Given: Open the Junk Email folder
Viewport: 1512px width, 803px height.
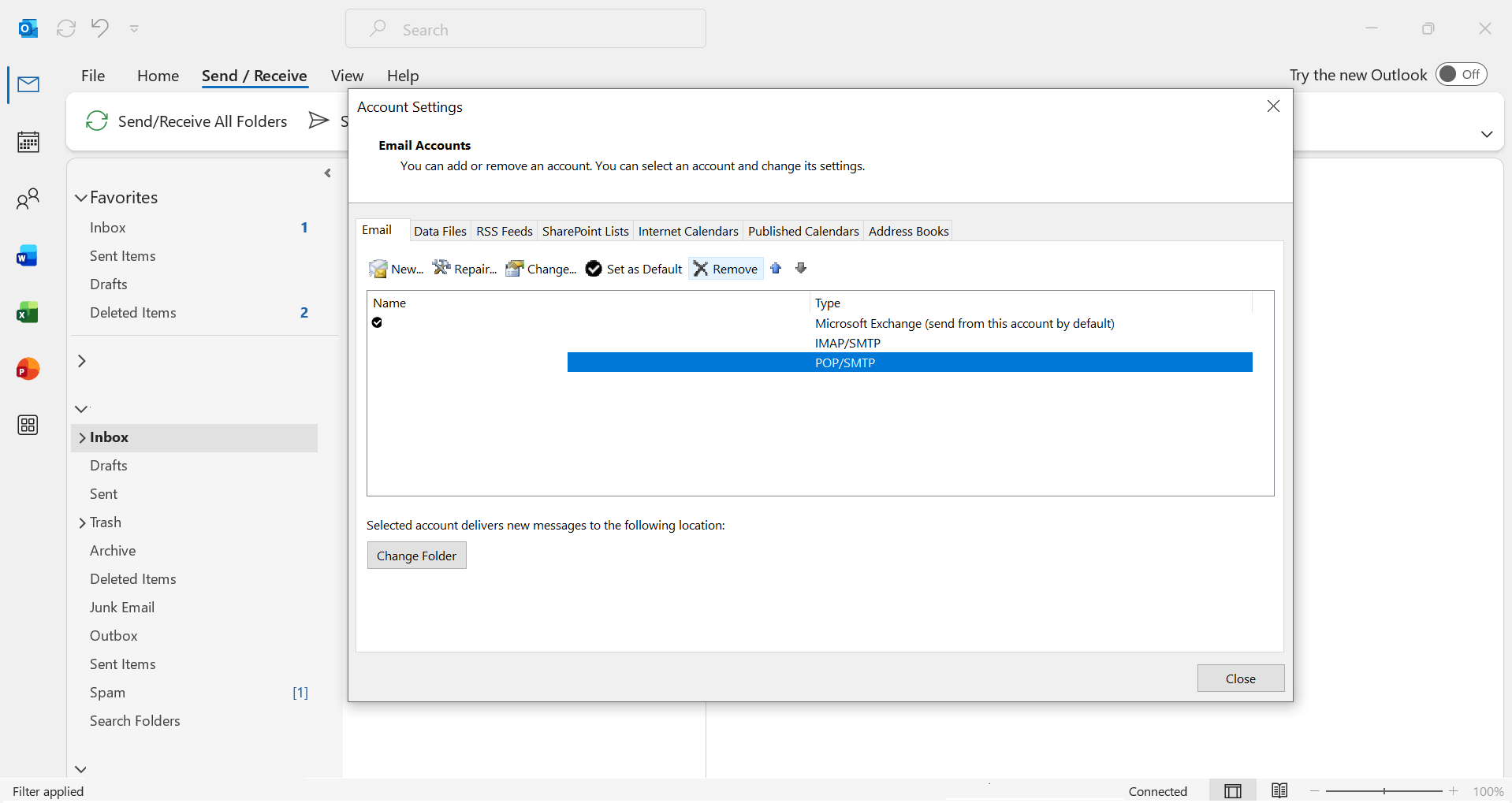Looking at the screenshot, I should coord(195,608).
